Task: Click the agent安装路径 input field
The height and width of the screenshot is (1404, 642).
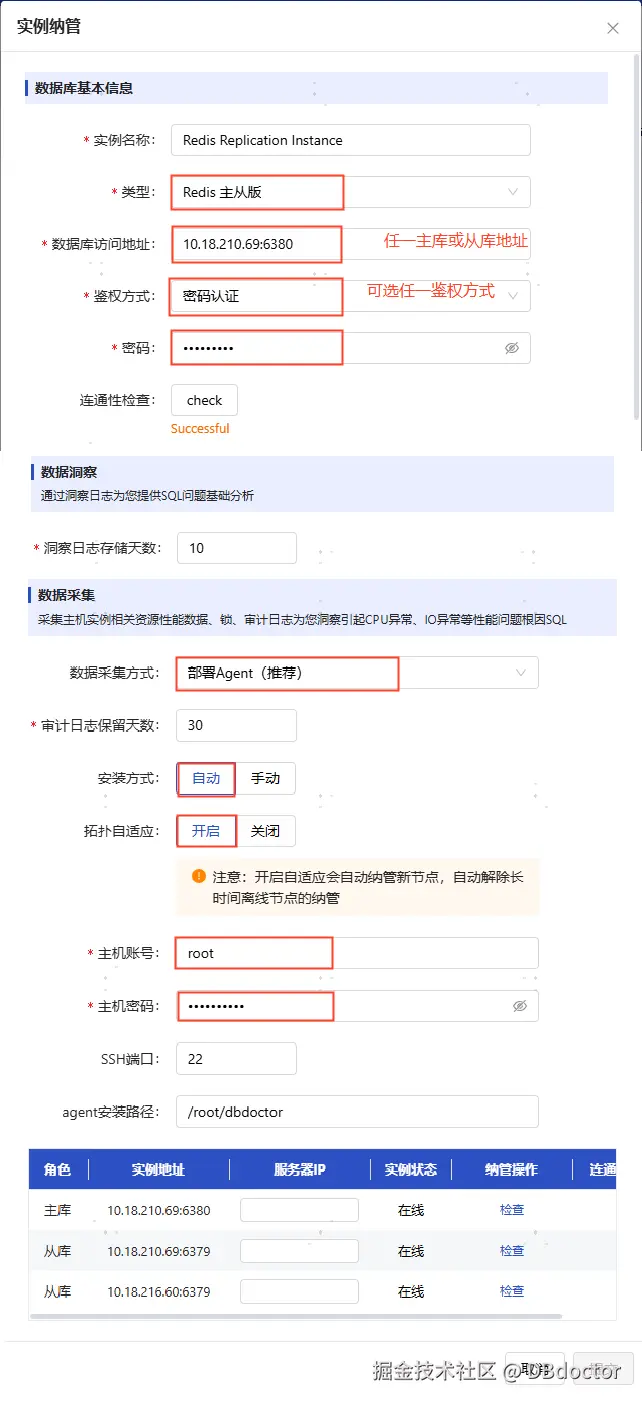Action: point(356,1111)
